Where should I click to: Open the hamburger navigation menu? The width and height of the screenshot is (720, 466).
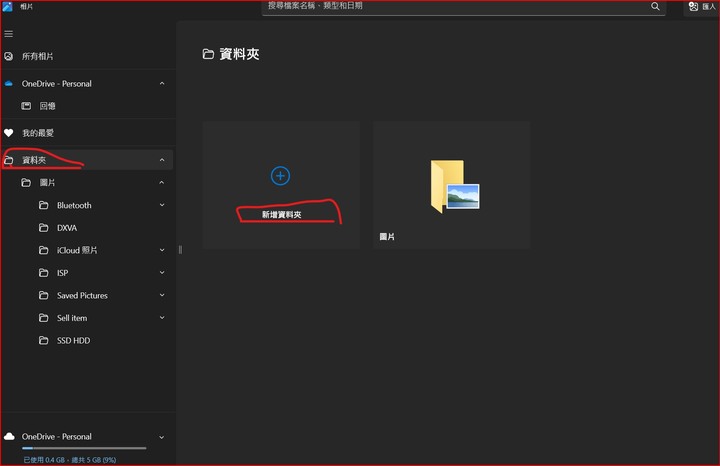click(x=8, y=34)
